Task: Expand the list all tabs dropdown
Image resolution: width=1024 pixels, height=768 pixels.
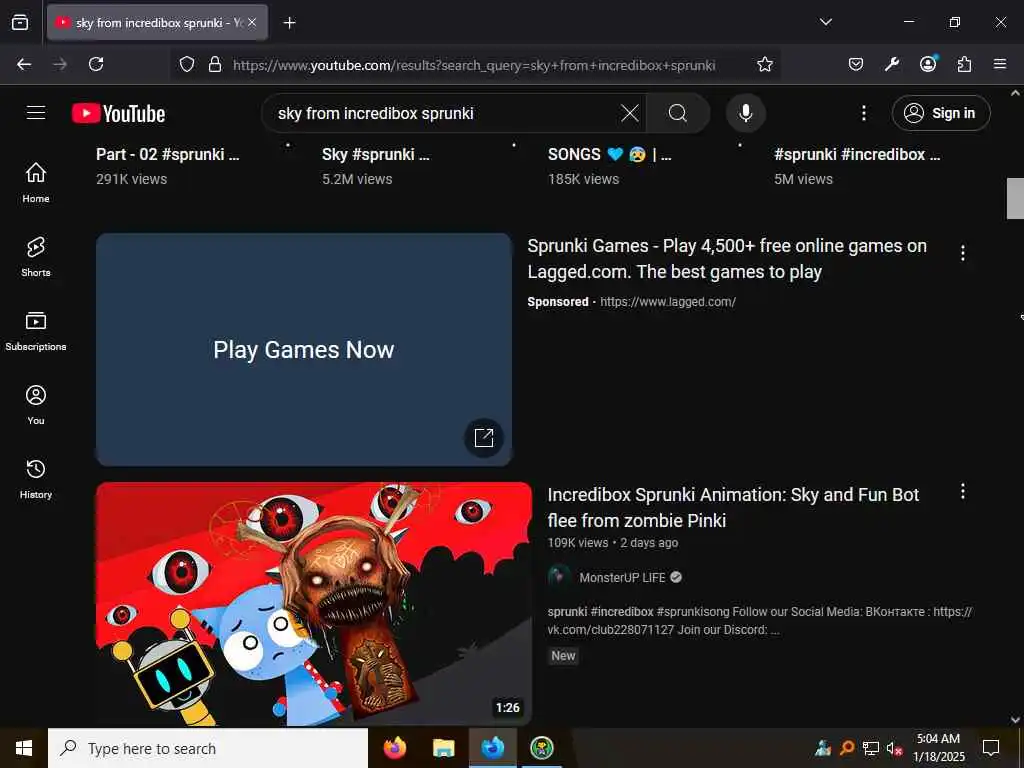Action: 825,22
